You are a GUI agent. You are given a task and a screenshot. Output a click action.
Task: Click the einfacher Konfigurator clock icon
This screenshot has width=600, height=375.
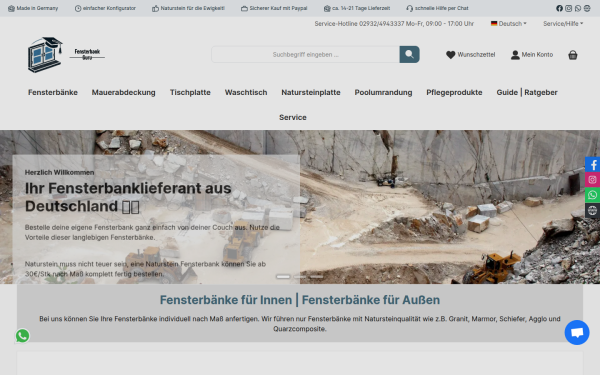click(x=78, y=8)
